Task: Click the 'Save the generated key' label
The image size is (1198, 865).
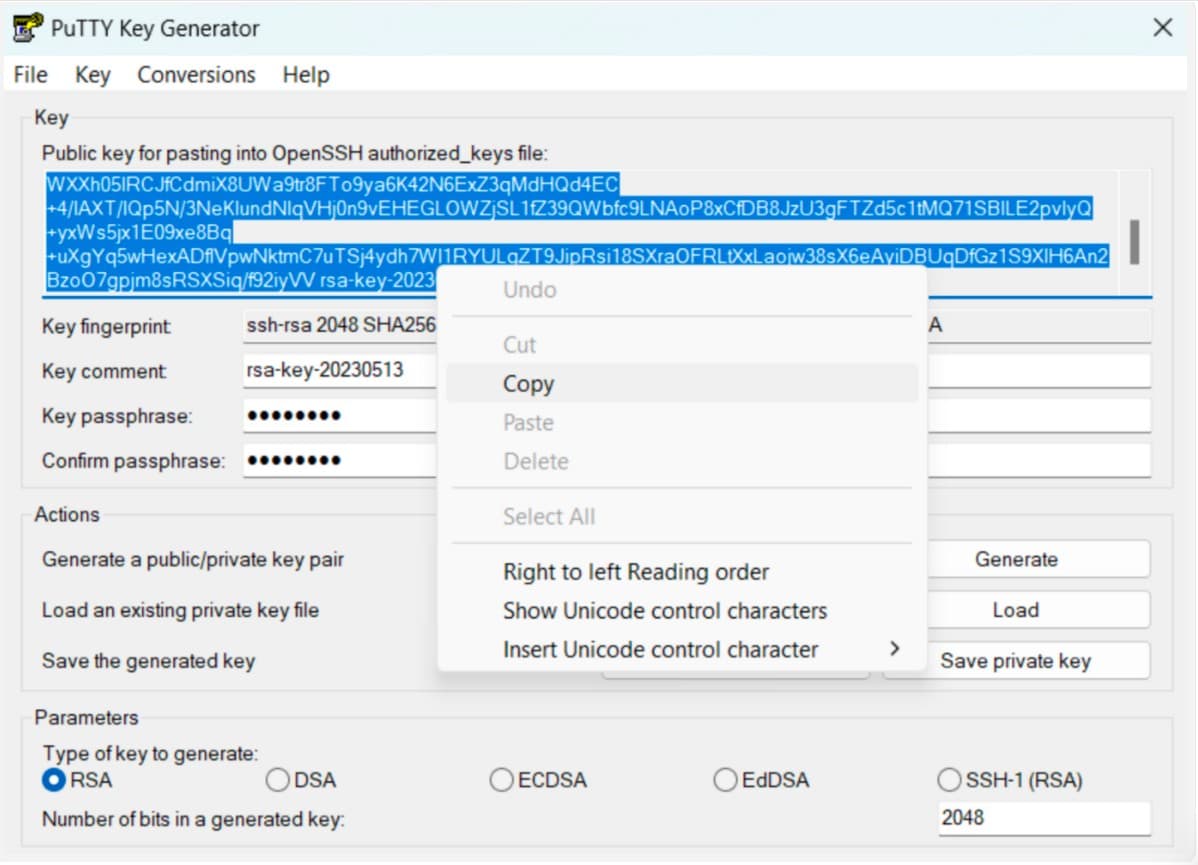Action: tap(148, 660)
